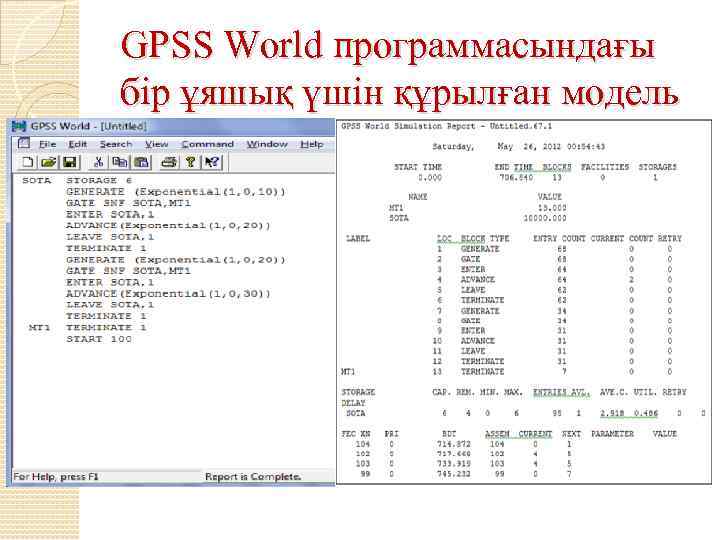The height and width of the screenshot is (540, 720).
Task: Click the 'GENERATE (Exponential(1,0,20))' line
Action: tap(176, 259)
